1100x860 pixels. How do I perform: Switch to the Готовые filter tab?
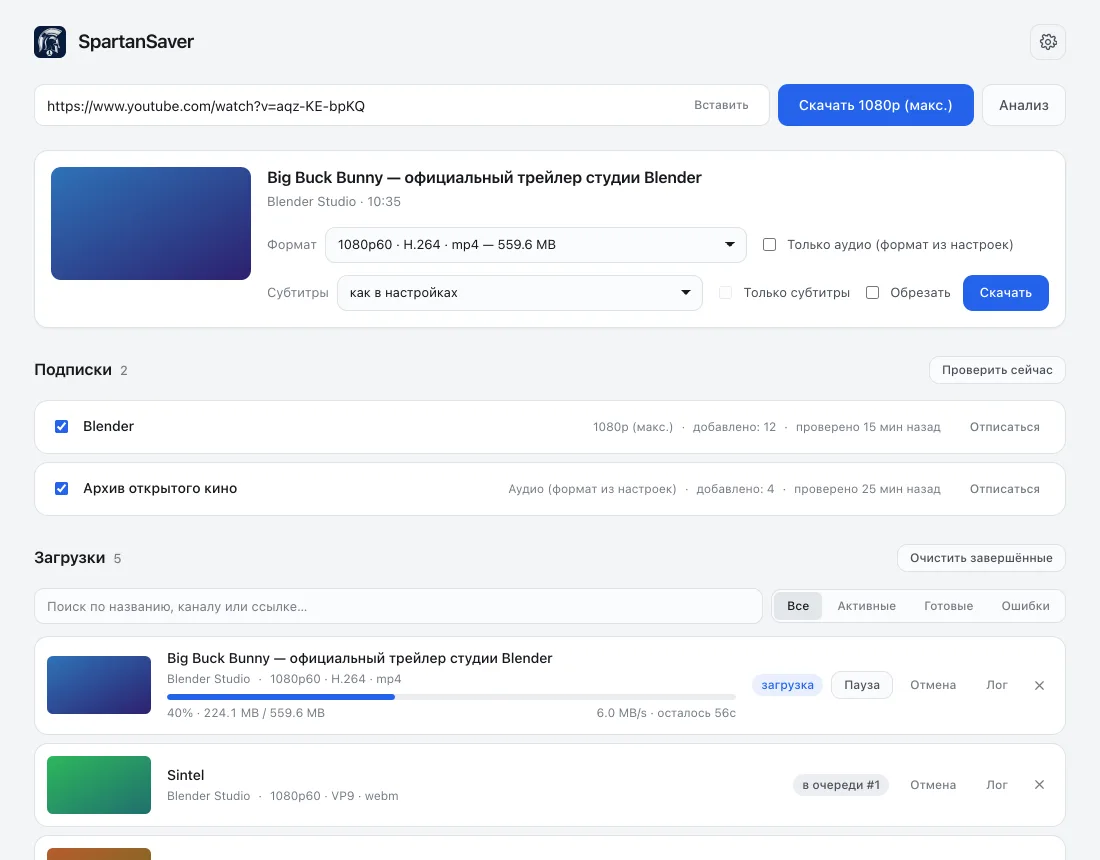pos(948,606)
